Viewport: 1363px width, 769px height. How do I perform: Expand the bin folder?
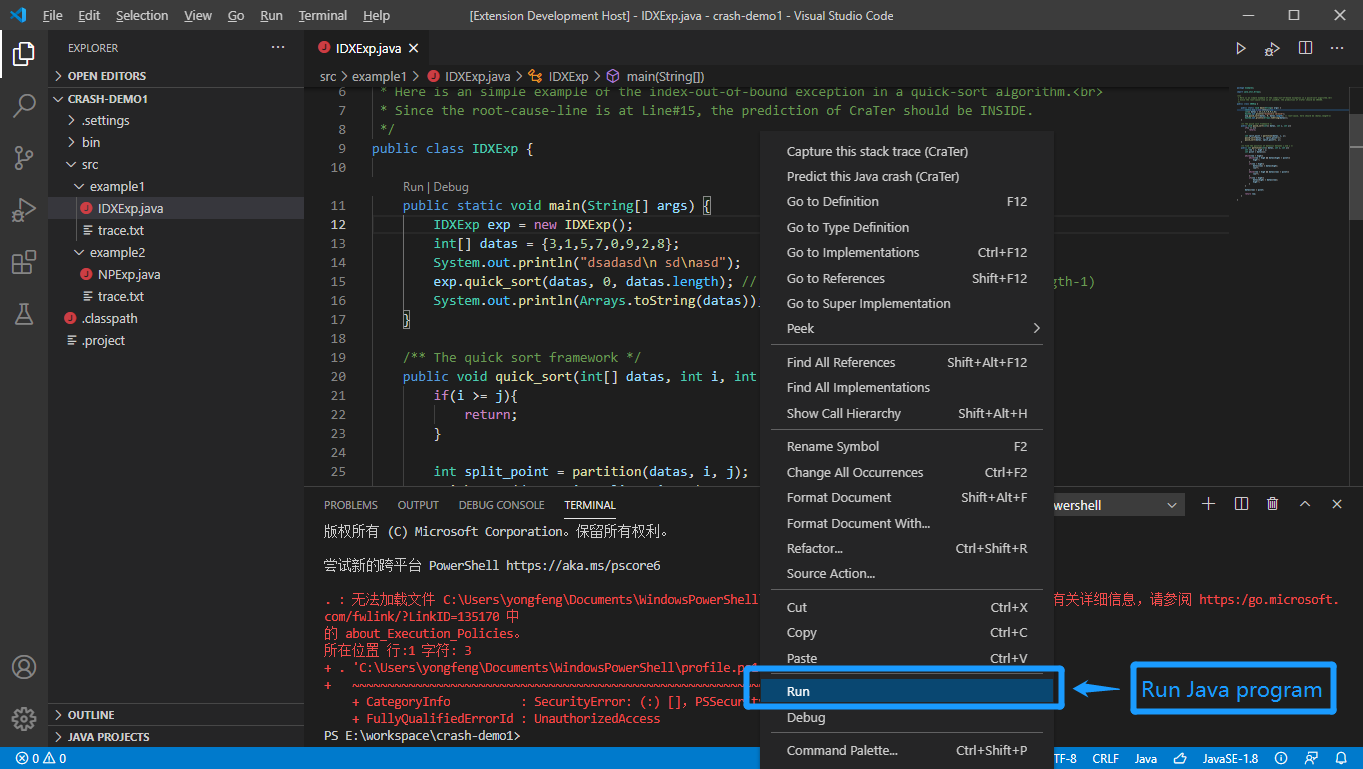[x=176, y=142]
